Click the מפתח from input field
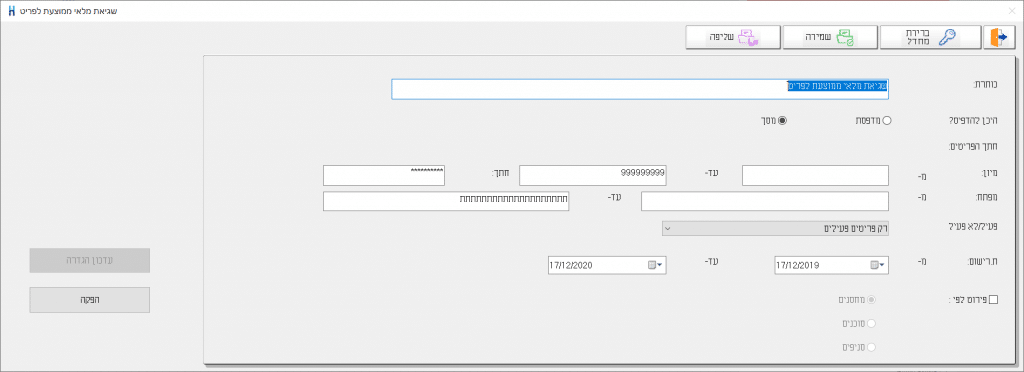The height and width of the screenshot is (372, 1024). point(765,202)
